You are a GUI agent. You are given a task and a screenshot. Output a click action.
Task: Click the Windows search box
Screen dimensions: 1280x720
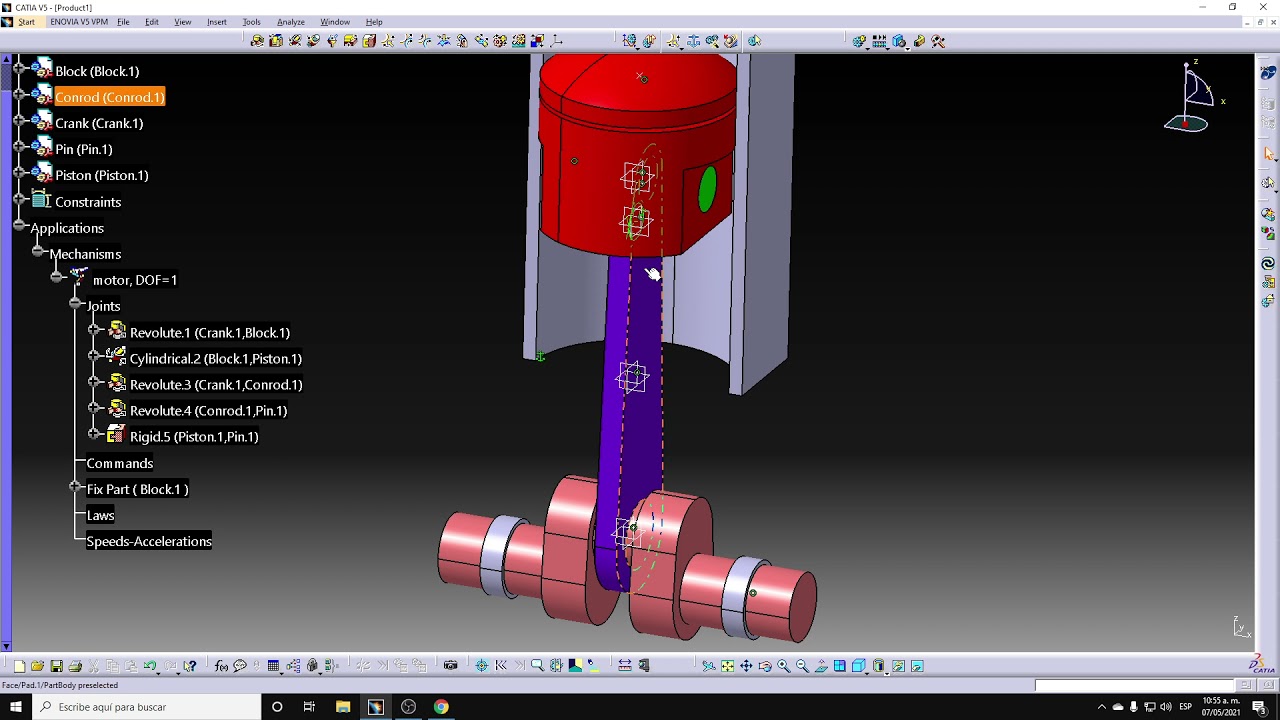[146, 707]
